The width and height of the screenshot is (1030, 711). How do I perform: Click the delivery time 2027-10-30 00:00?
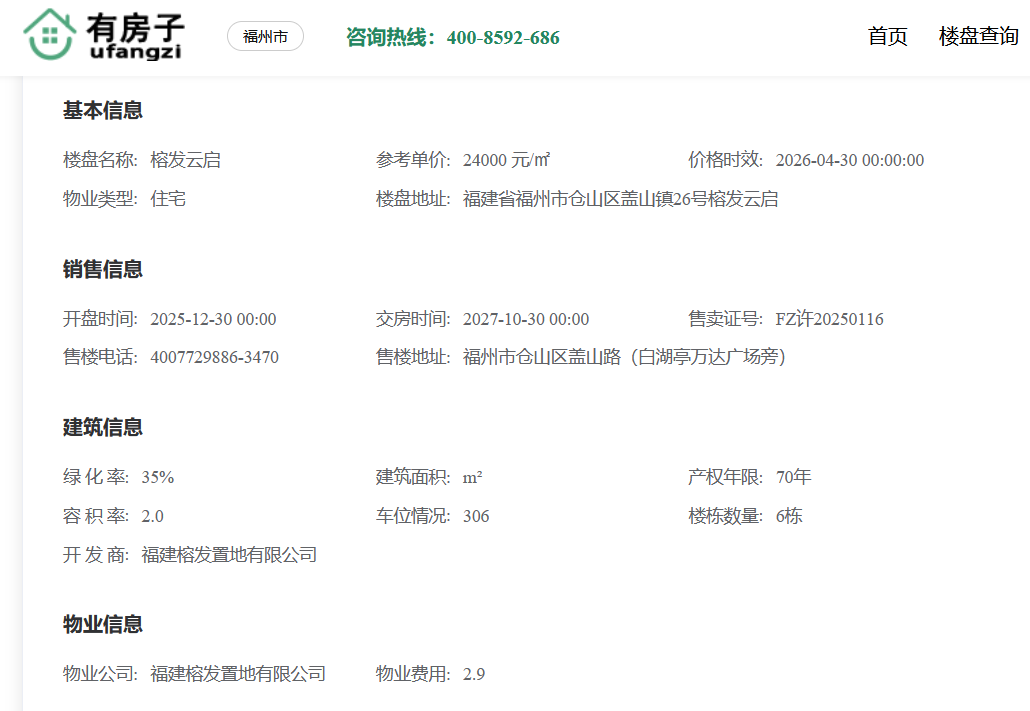coord(526,319)
